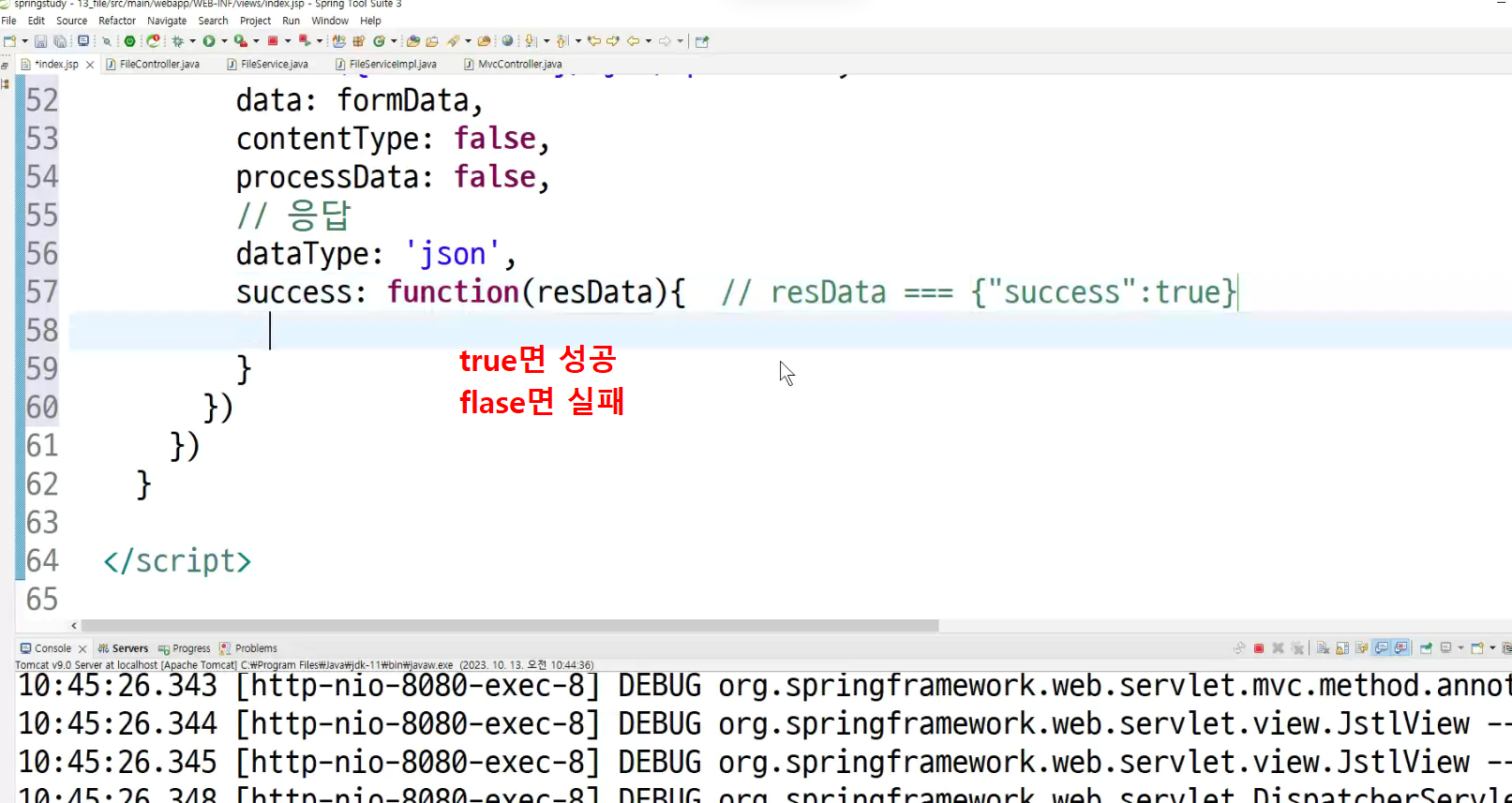Switch to the FileServiceImpl.java editor tab
Viewport: 1512px width, 803px height.
(386, 65)
